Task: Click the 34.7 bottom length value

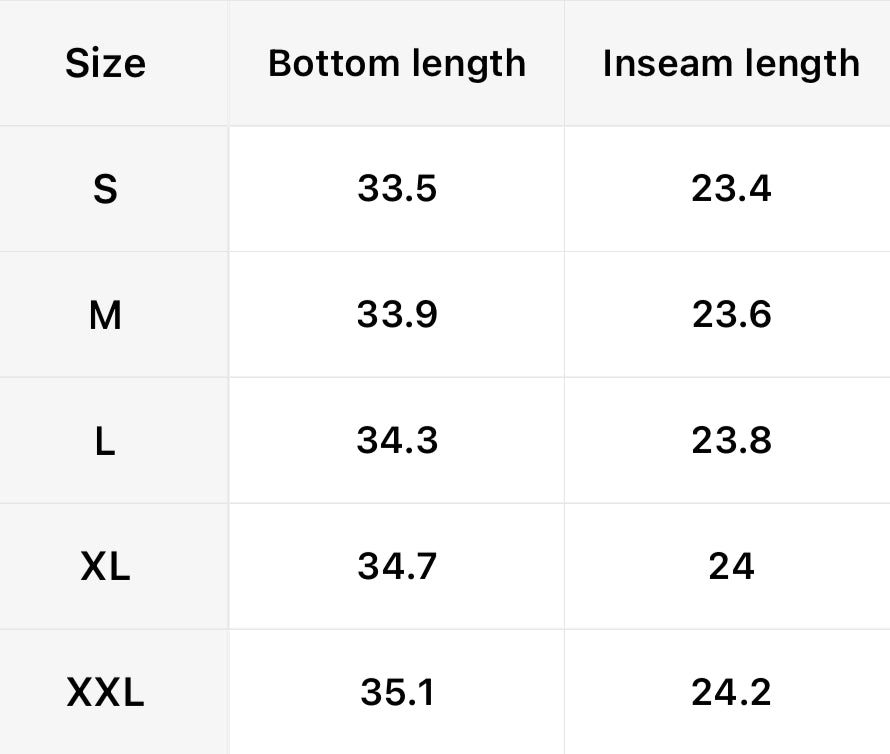Action: 397,567
